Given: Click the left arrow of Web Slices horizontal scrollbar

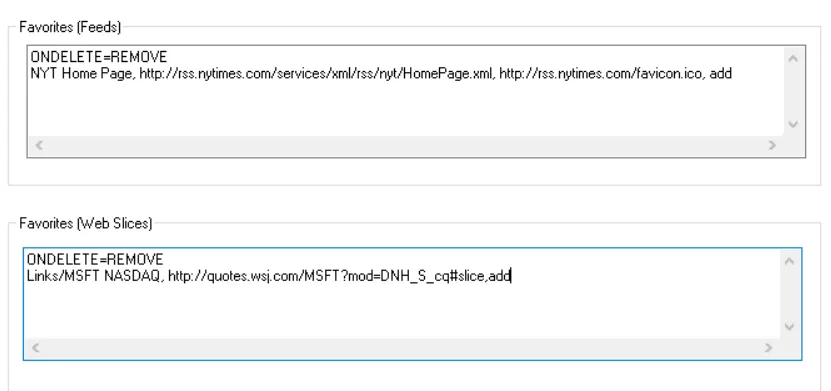Looking at the screenshot, I should point(36,348).
